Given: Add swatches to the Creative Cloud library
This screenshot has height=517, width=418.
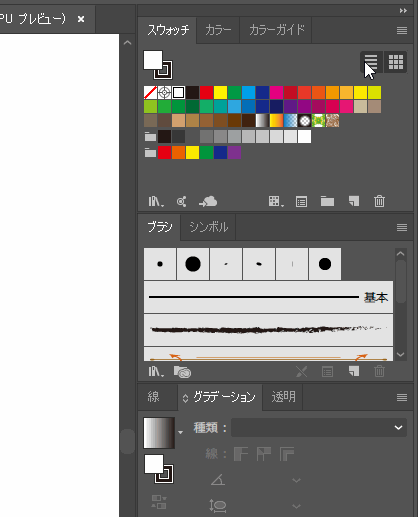Looking at the screenshot, I should (x=208, y=201).
